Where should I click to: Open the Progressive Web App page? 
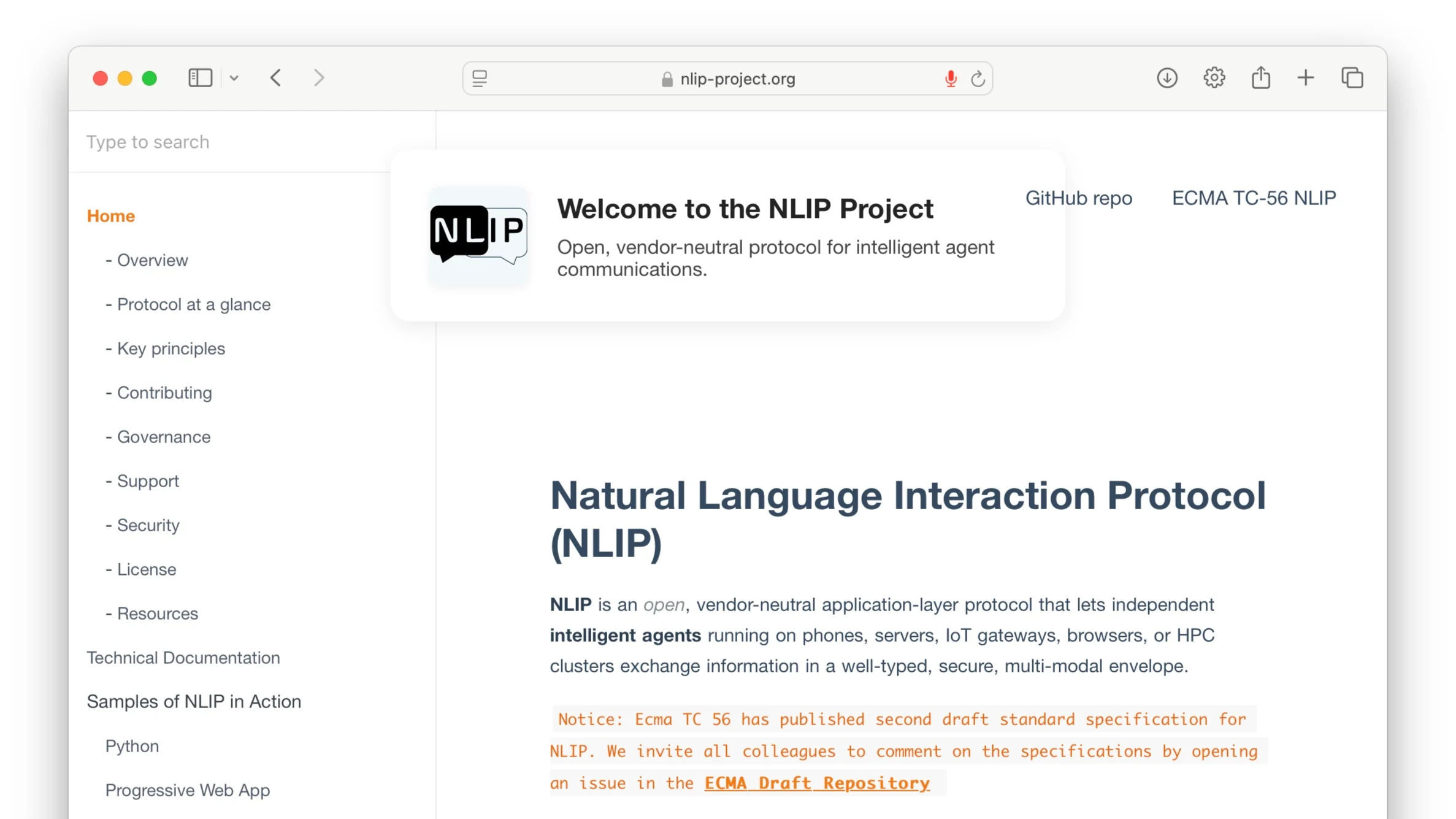(188, 790)
